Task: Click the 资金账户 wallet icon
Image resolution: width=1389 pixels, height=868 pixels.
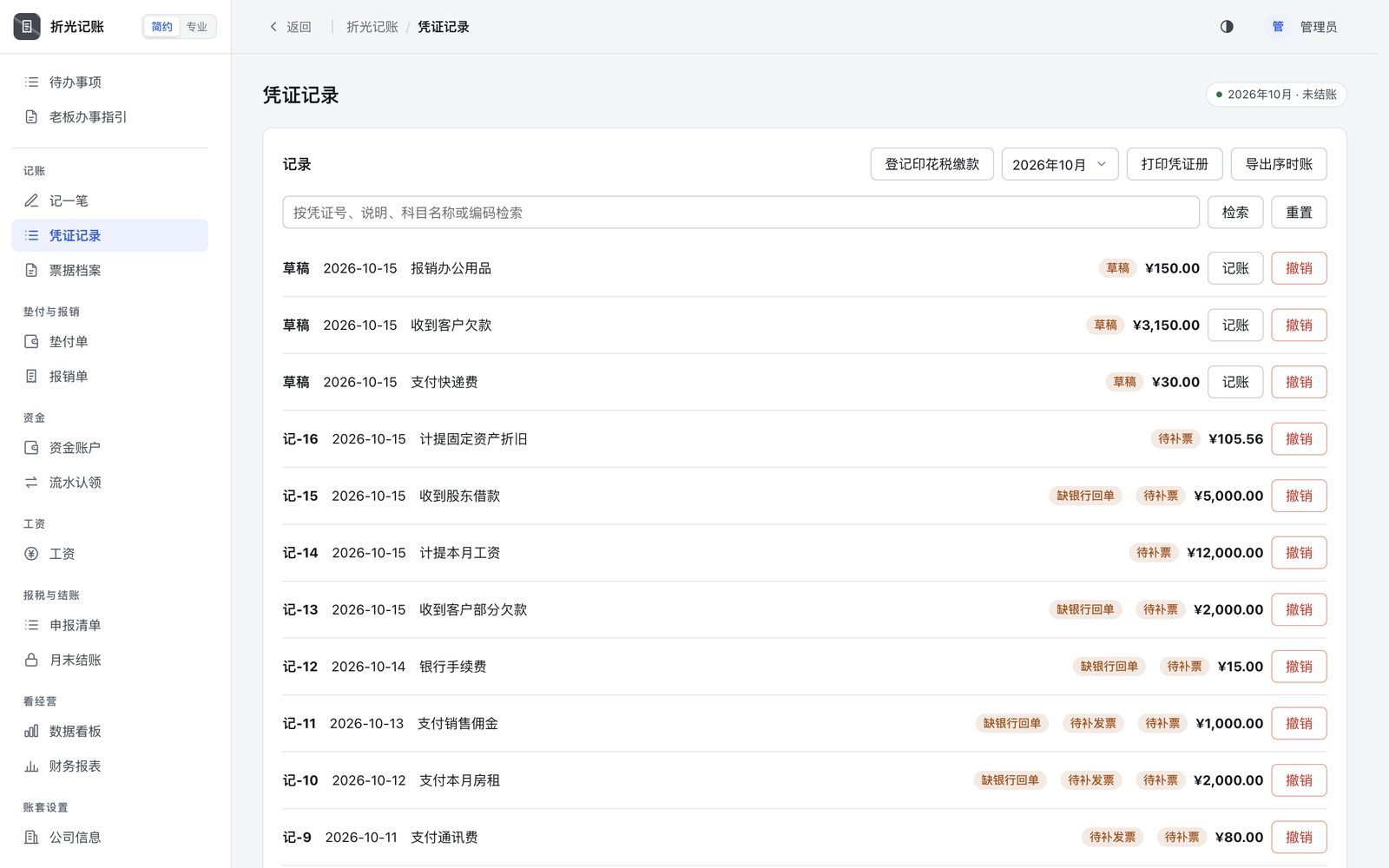Action: [31, 448]
